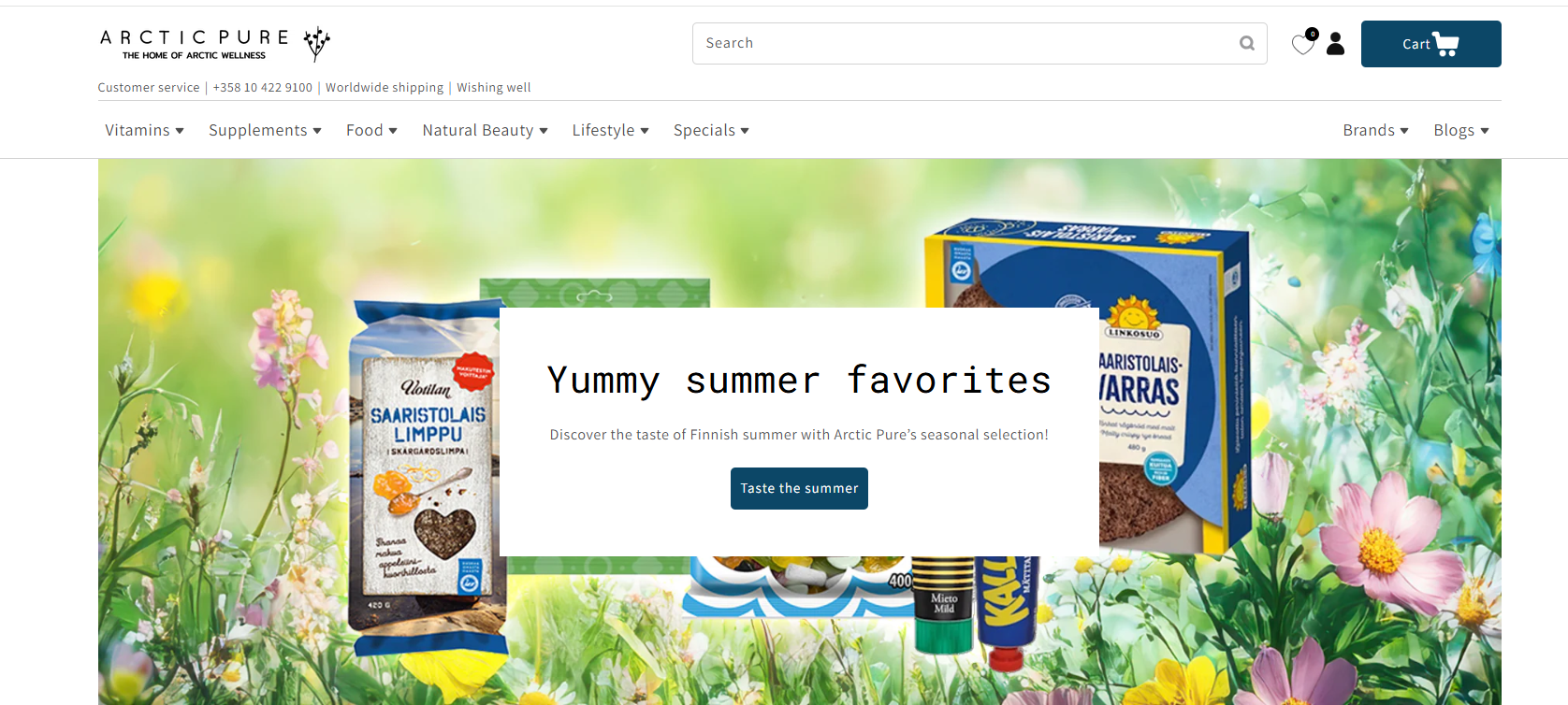Screen dimensions: 1568x705
Task: Open the Food dropdown menu
Action: [371, 130]
